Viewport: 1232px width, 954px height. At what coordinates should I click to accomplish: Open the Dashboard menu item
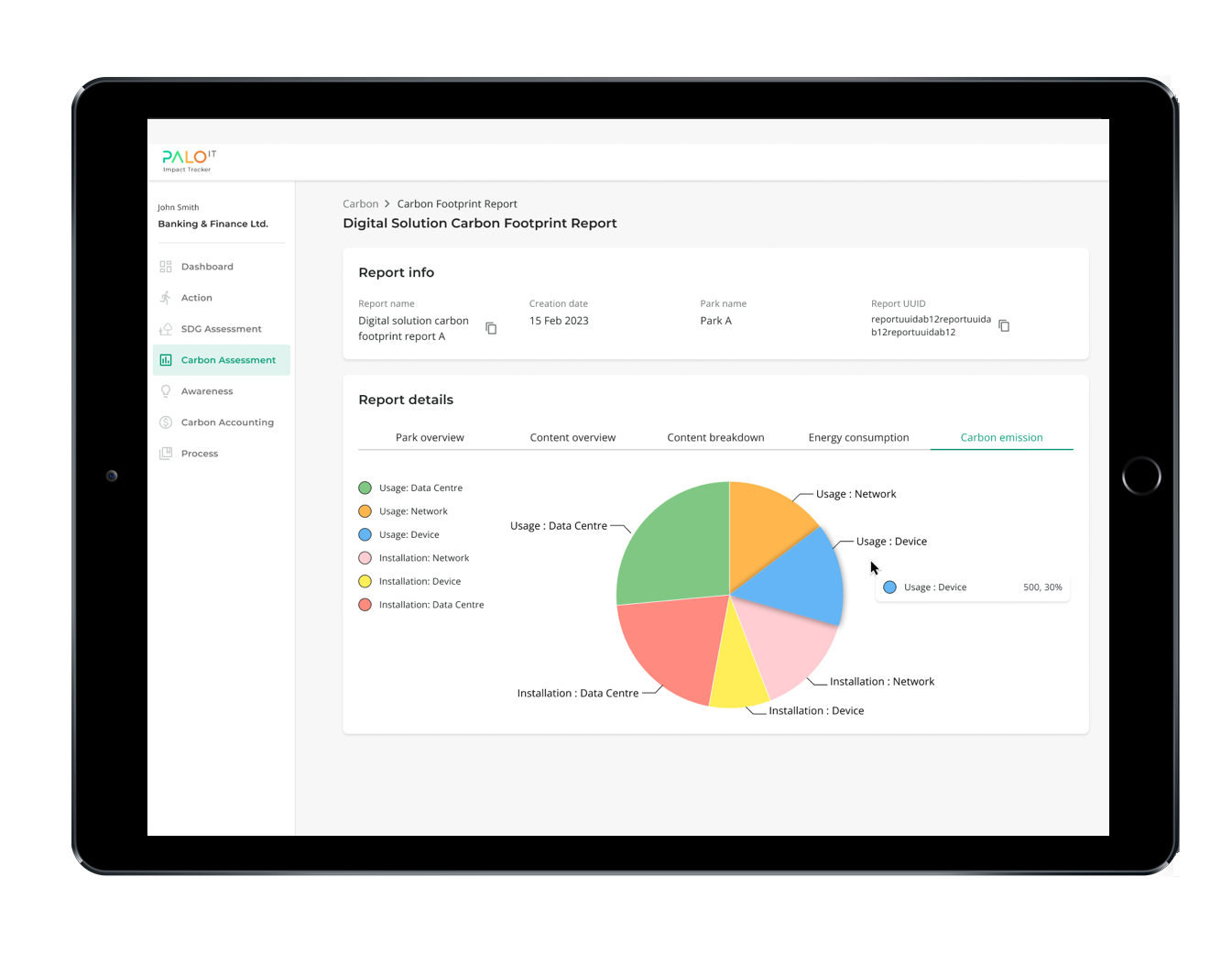pos(221,267)
